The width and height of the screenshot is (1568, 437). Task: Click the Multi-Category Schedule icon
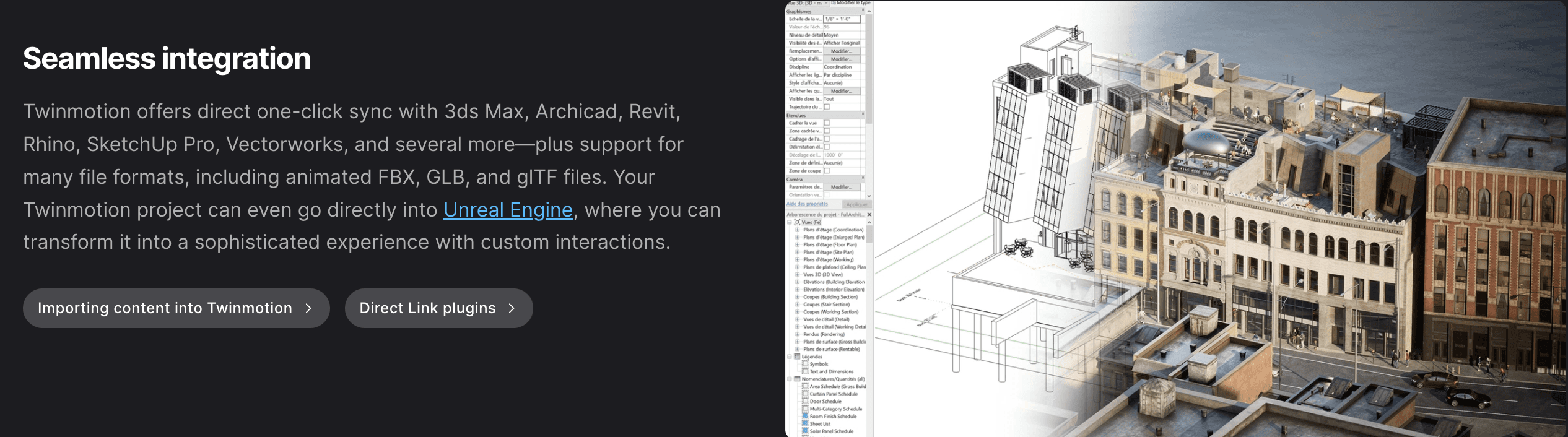[806, 409]
